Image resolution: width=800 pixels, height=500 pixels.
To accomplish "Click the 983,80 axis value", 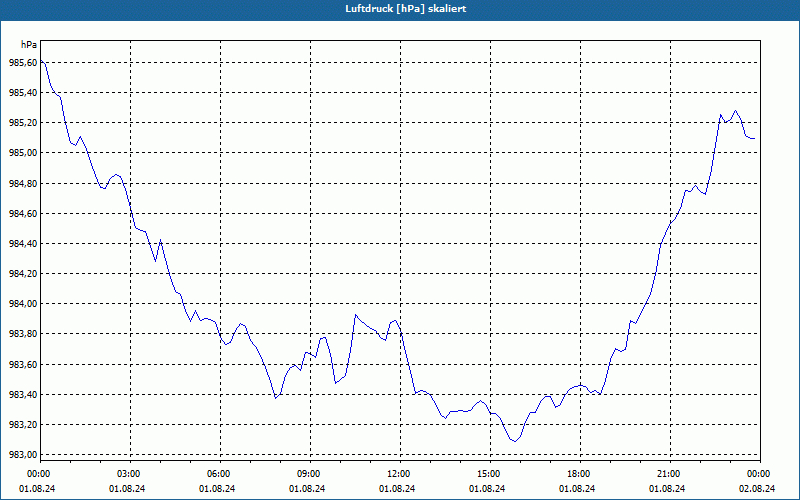I will coord(23,334).
